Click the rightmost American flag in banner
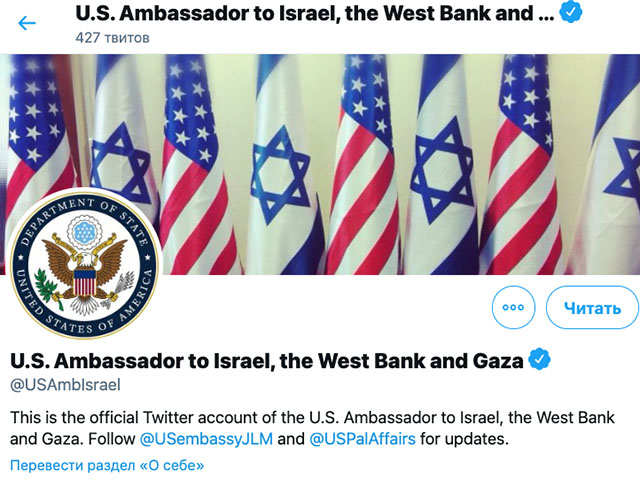This screenshot has width=640, height=480. [x=522, y=163]
